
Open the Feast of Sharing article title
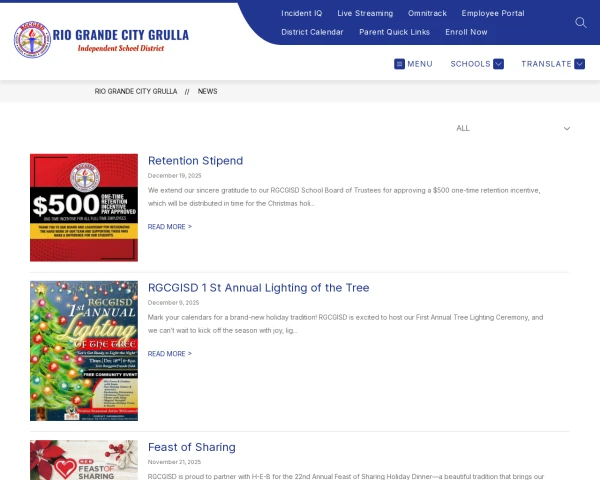[x=192, y=447]
